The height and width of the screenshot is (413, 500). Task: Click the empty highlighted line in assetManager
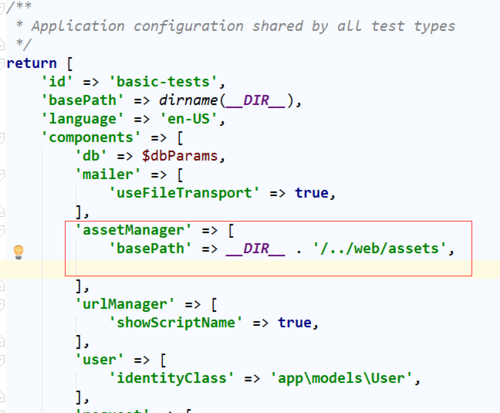coord(250,269)
